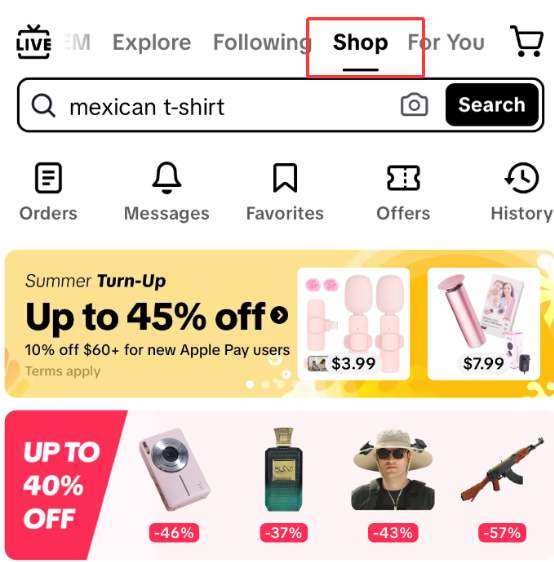This screenshot has height=562, width=554.
Task: Open the arrow next to 'Up to 45% off'
Action: click(x=279, y=315)
